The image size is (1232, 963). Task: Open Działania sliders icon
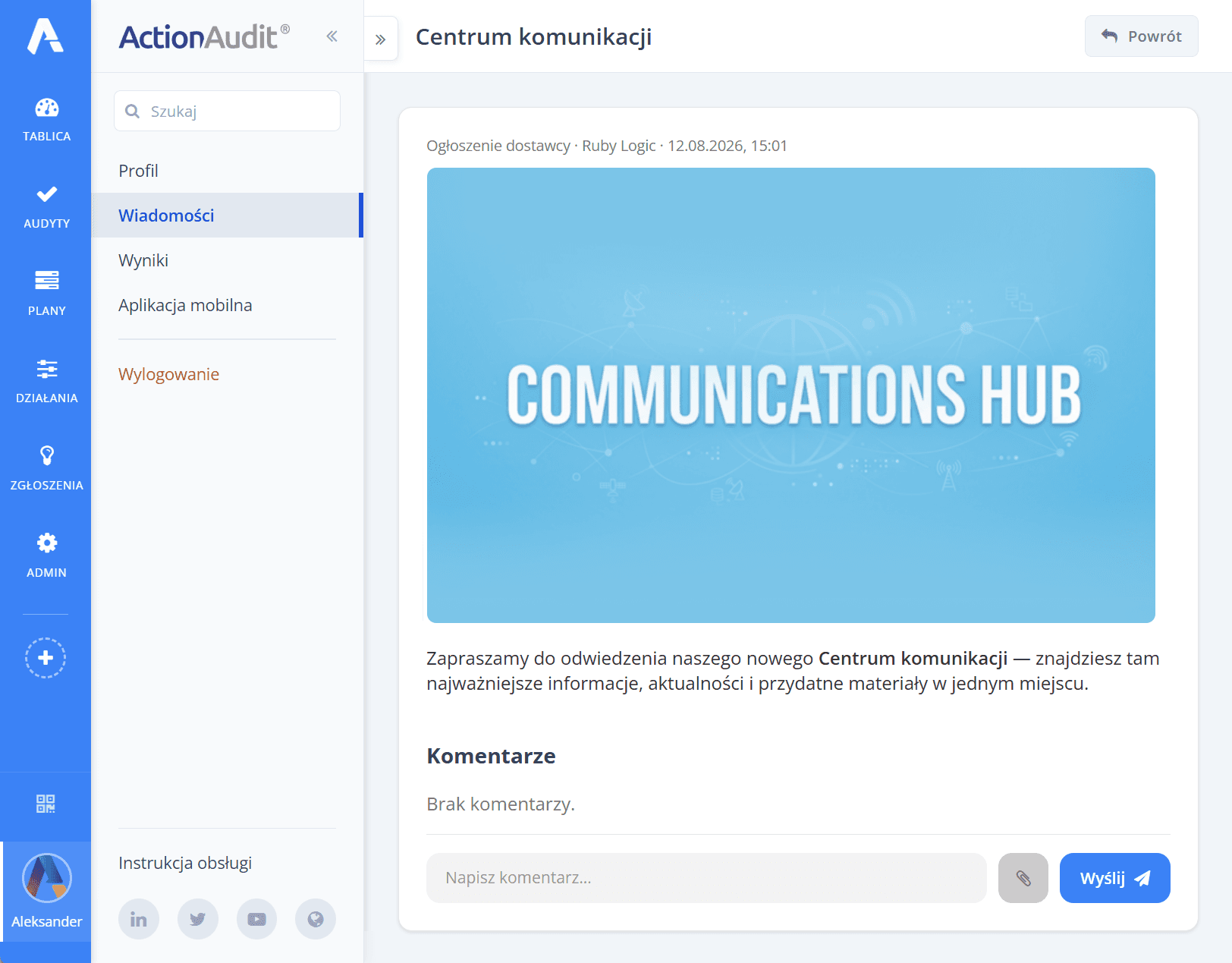click(x=46, y=369)
